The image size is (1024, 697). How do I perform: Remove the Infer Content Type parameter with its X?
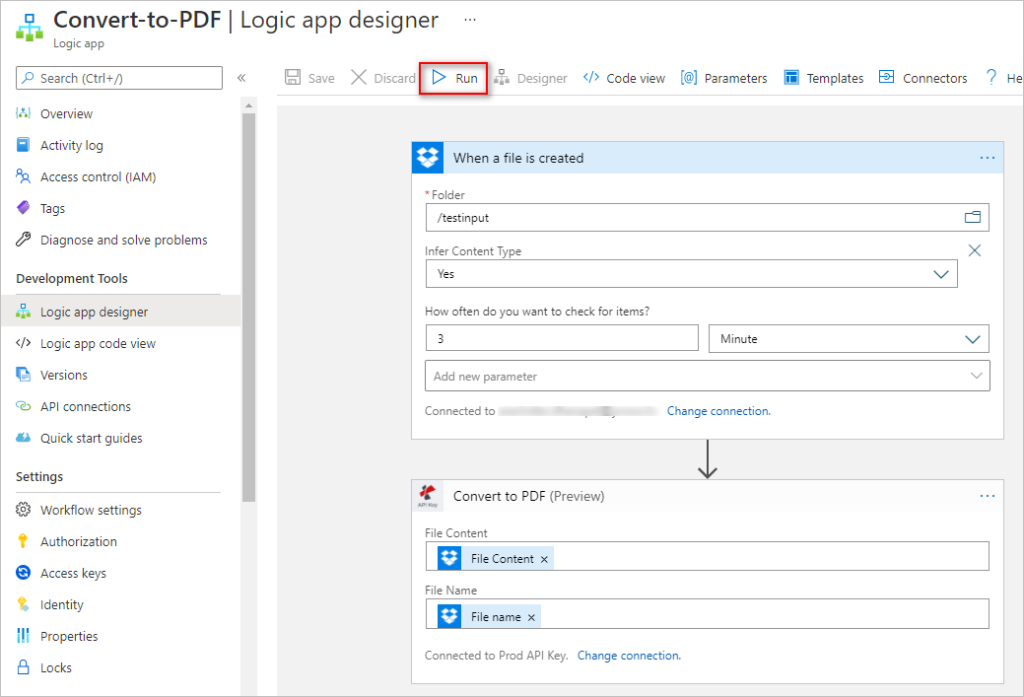tap(974, 250)
